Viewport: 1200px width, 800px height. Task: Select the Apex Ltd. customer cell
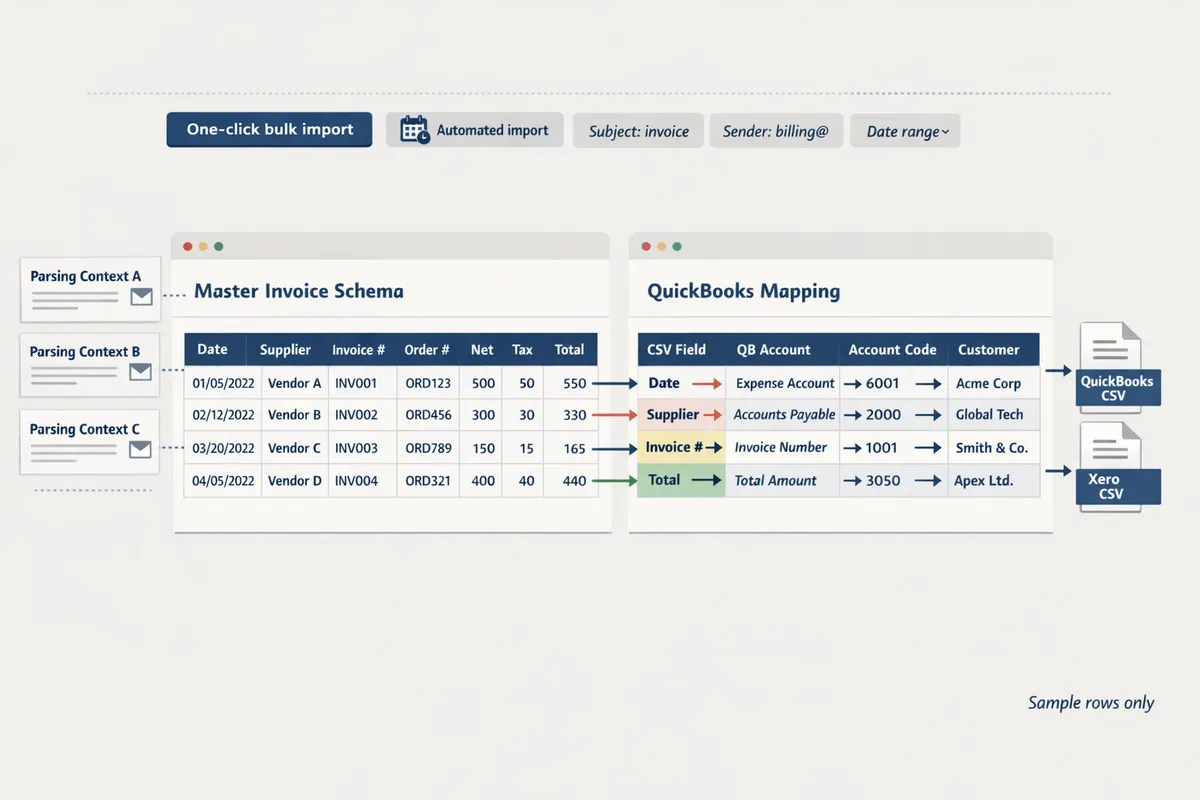[993, 481]
